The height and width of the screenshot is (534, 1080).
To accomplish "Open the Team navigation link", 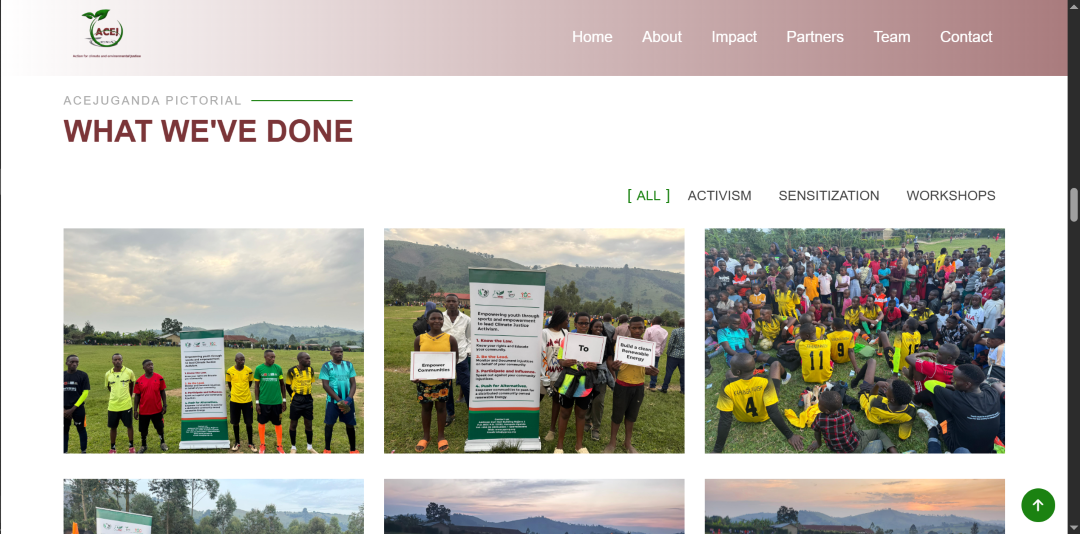I will (892, 37).
